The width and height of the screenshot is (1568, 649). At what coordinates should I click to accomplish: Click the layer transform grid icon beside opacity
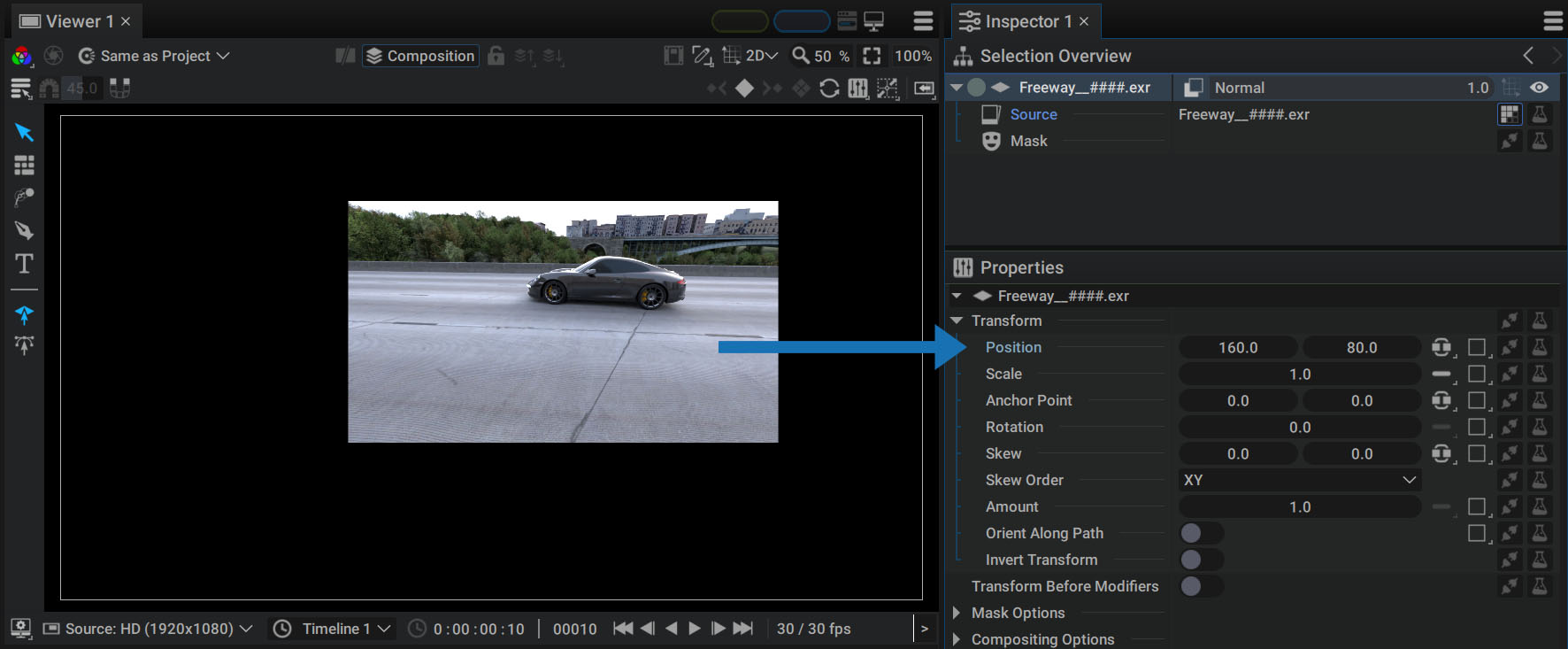tap(1511, 88)
